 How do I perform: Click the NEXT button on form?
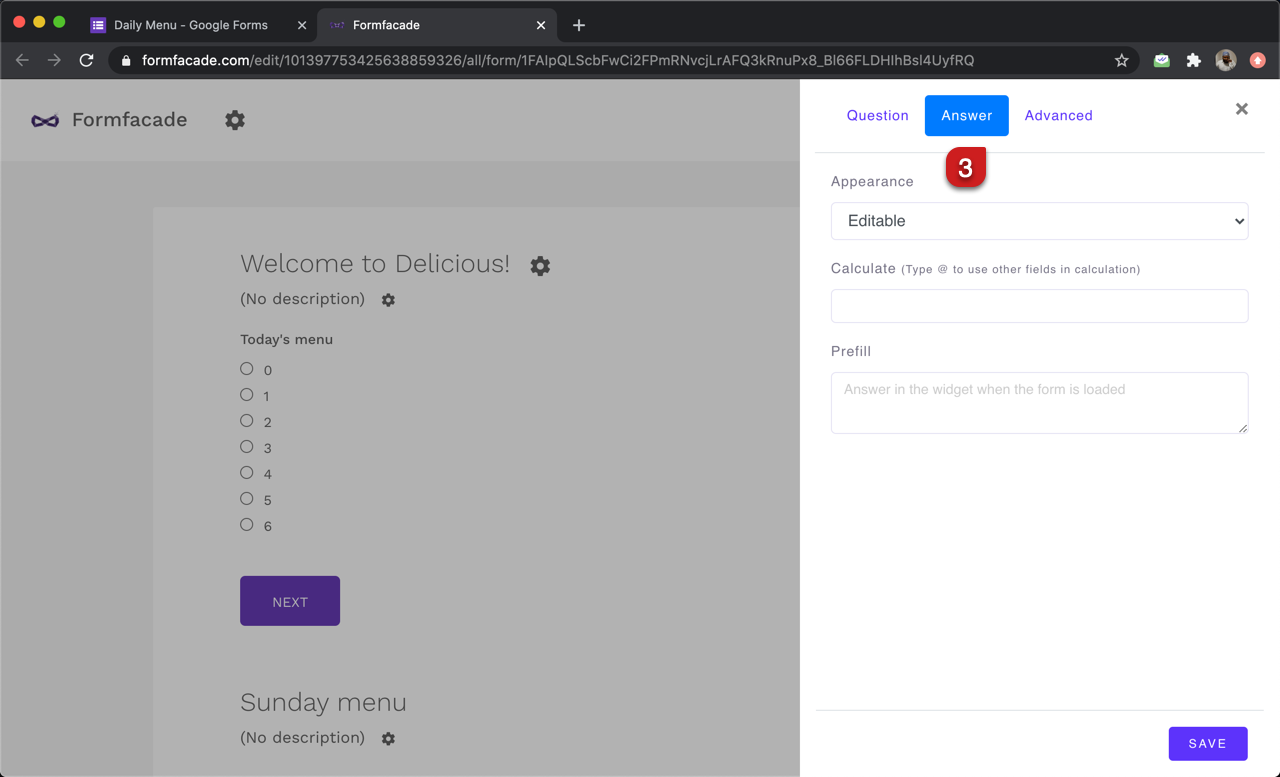point(290,601)
